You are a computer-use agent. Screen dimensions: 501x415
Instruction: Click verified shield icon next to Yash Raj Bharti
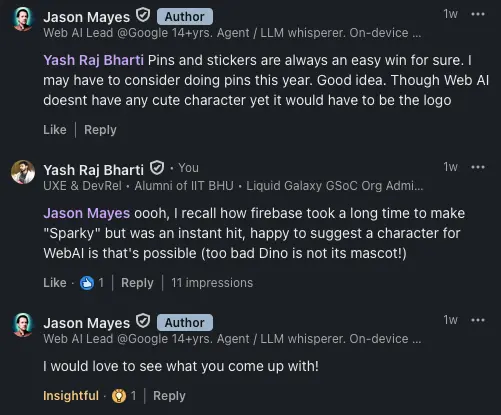point(157,168)
